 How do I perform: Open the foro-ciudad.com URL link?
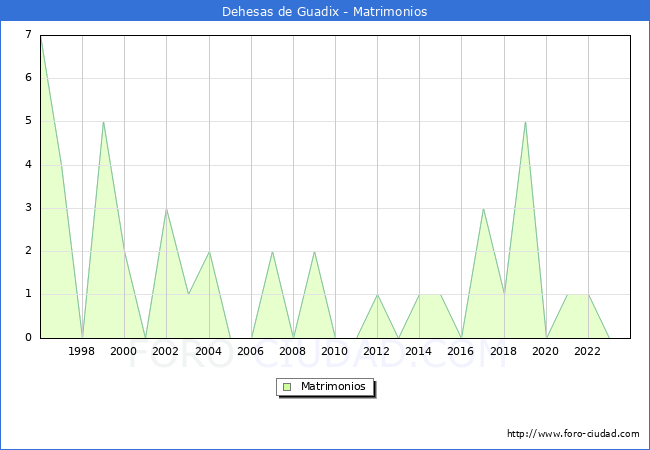(x=573, y=434)
